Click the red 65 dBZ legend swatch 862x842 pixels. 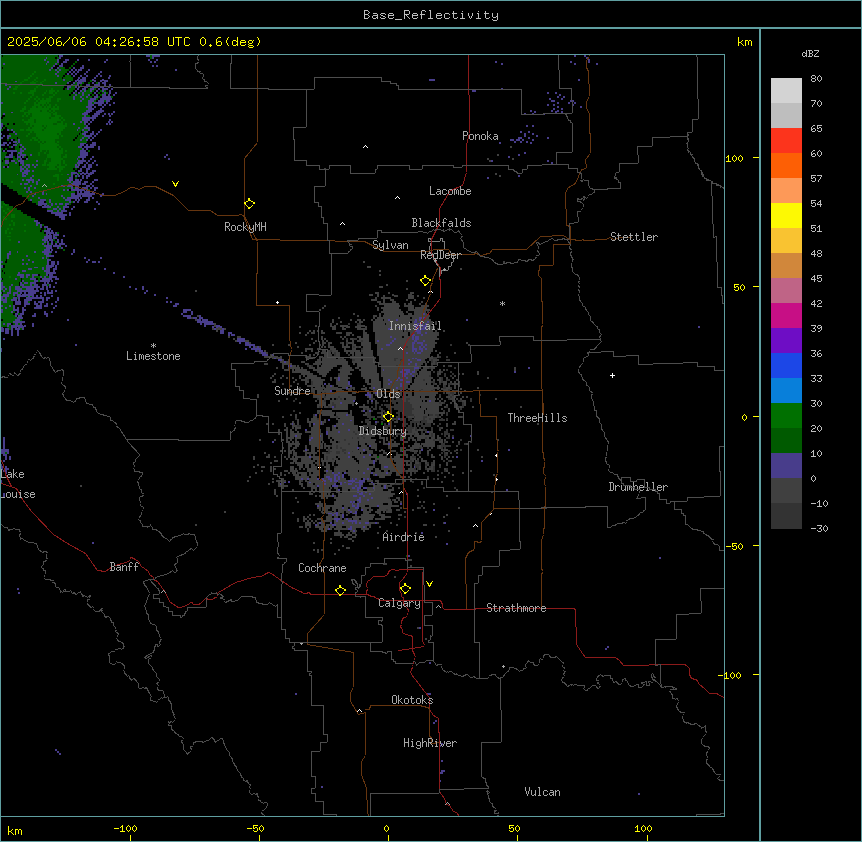click(786, 141)
